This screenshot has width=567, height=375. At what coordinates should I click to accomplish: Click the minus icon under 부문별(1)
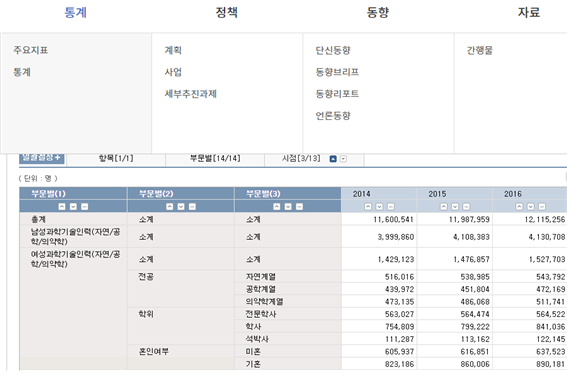pos(84,206)
